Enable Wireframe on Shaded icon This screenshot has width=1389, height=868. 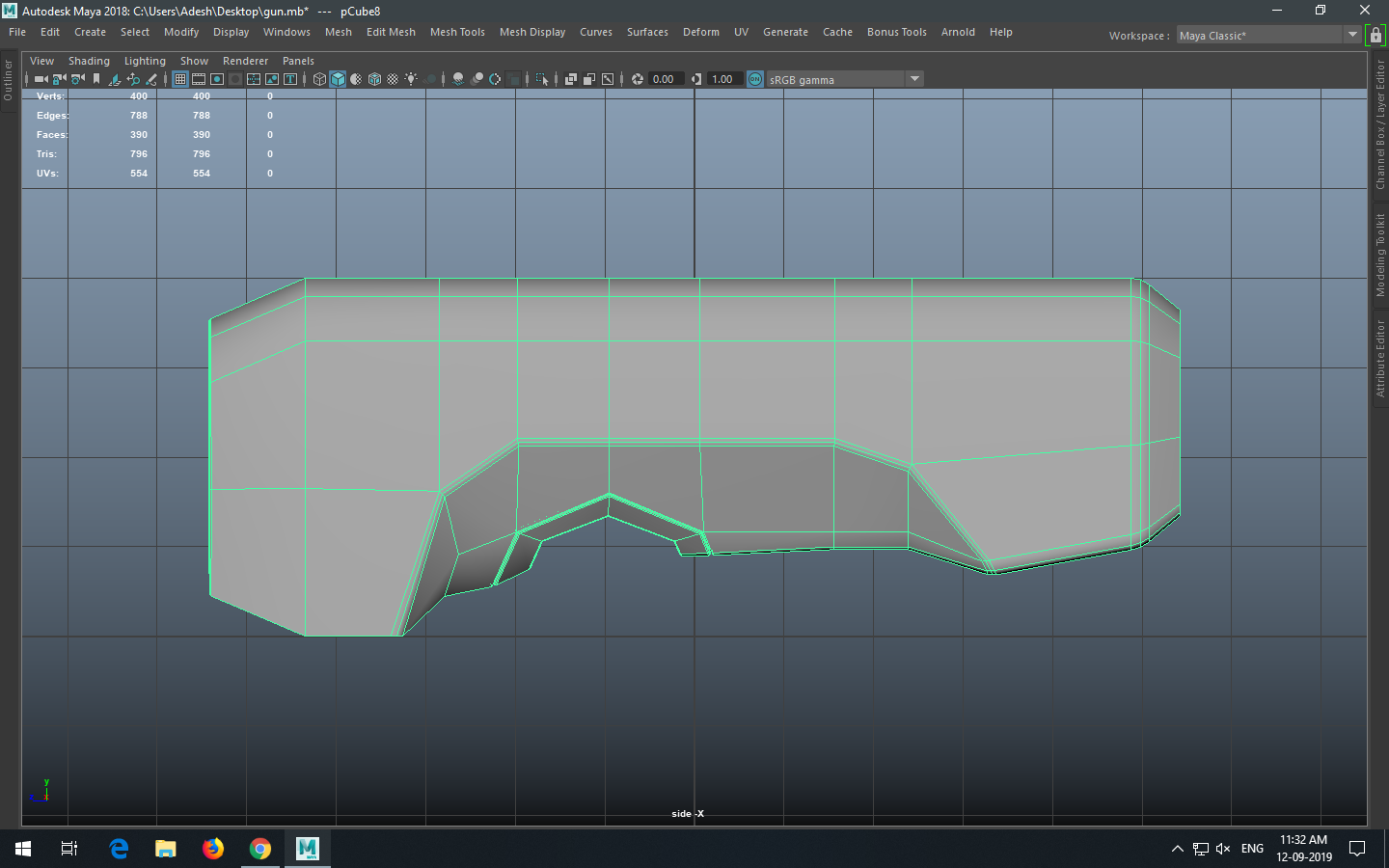point(374,79)
